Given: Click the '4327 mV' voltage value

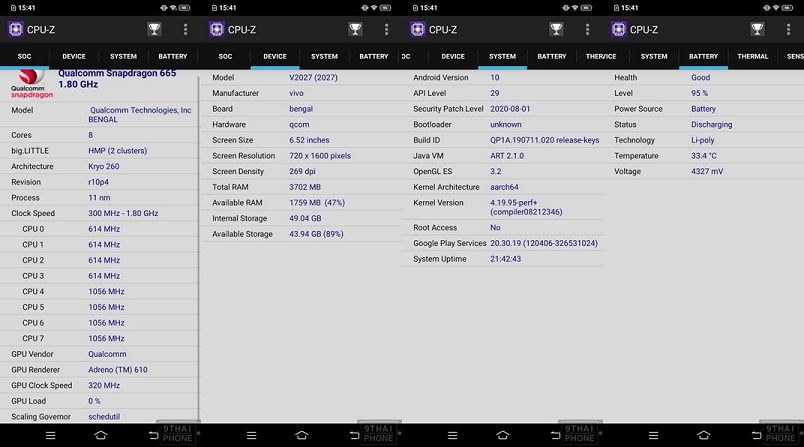Looking at the screenshot, I should 707,171.
